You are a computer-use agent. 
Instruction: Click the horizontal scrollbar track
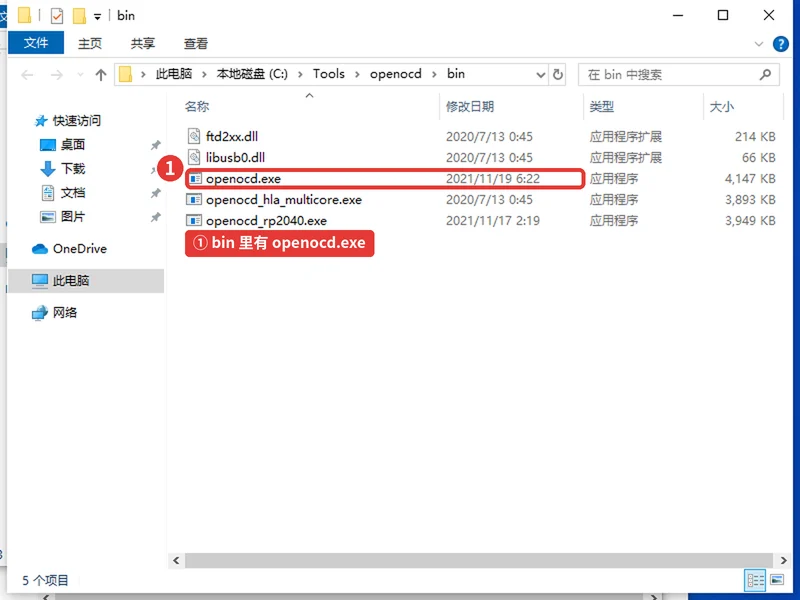coord(479,560)
